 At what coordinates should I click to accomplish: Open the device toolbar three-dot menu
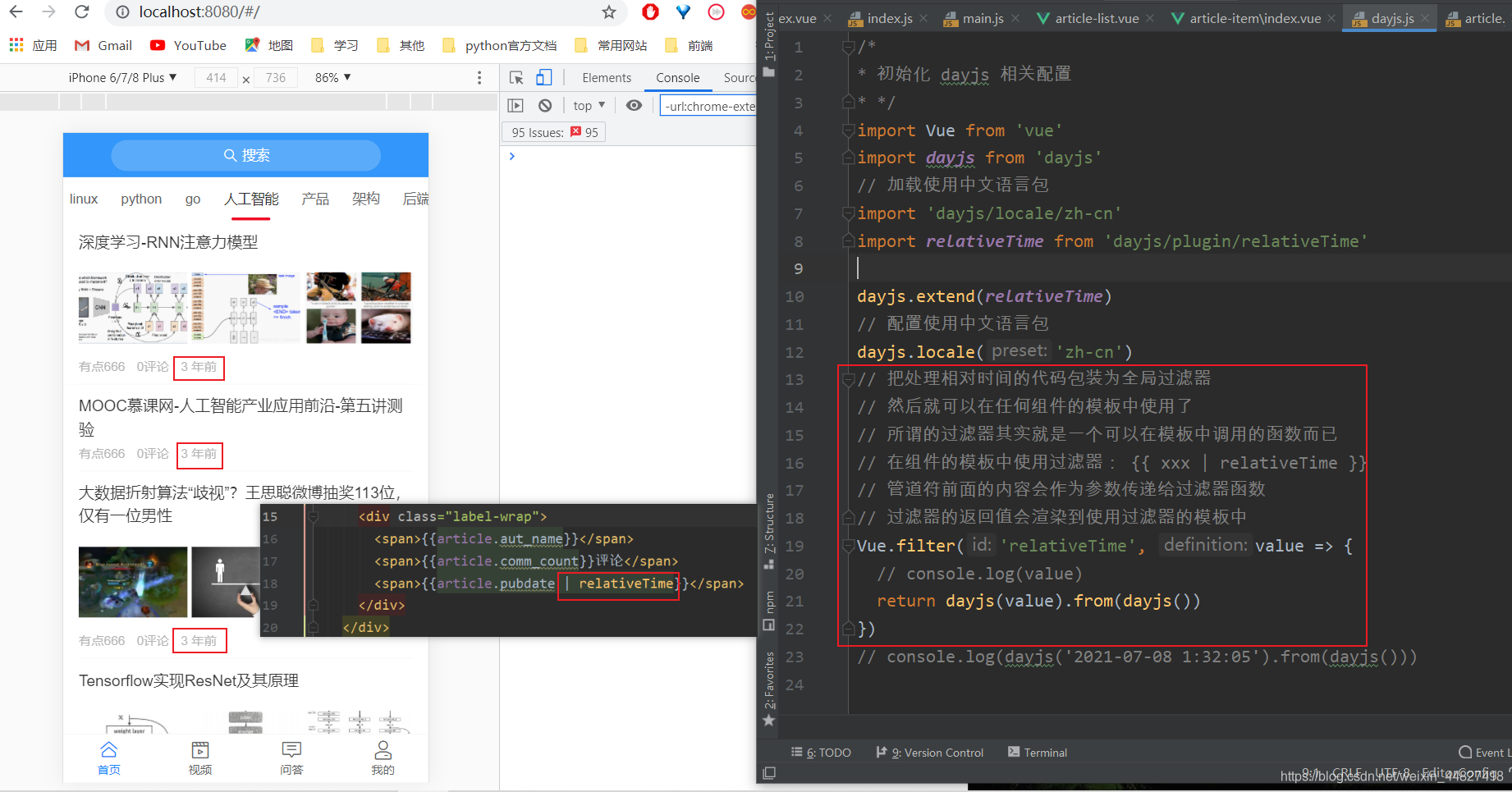(x=479, y=78)
